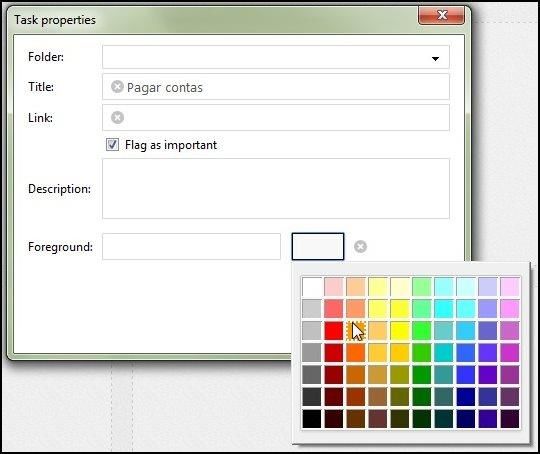Click the Title field containing Pagar contas
The width and height of the screenshot is (540, 454).
[276, 86]
